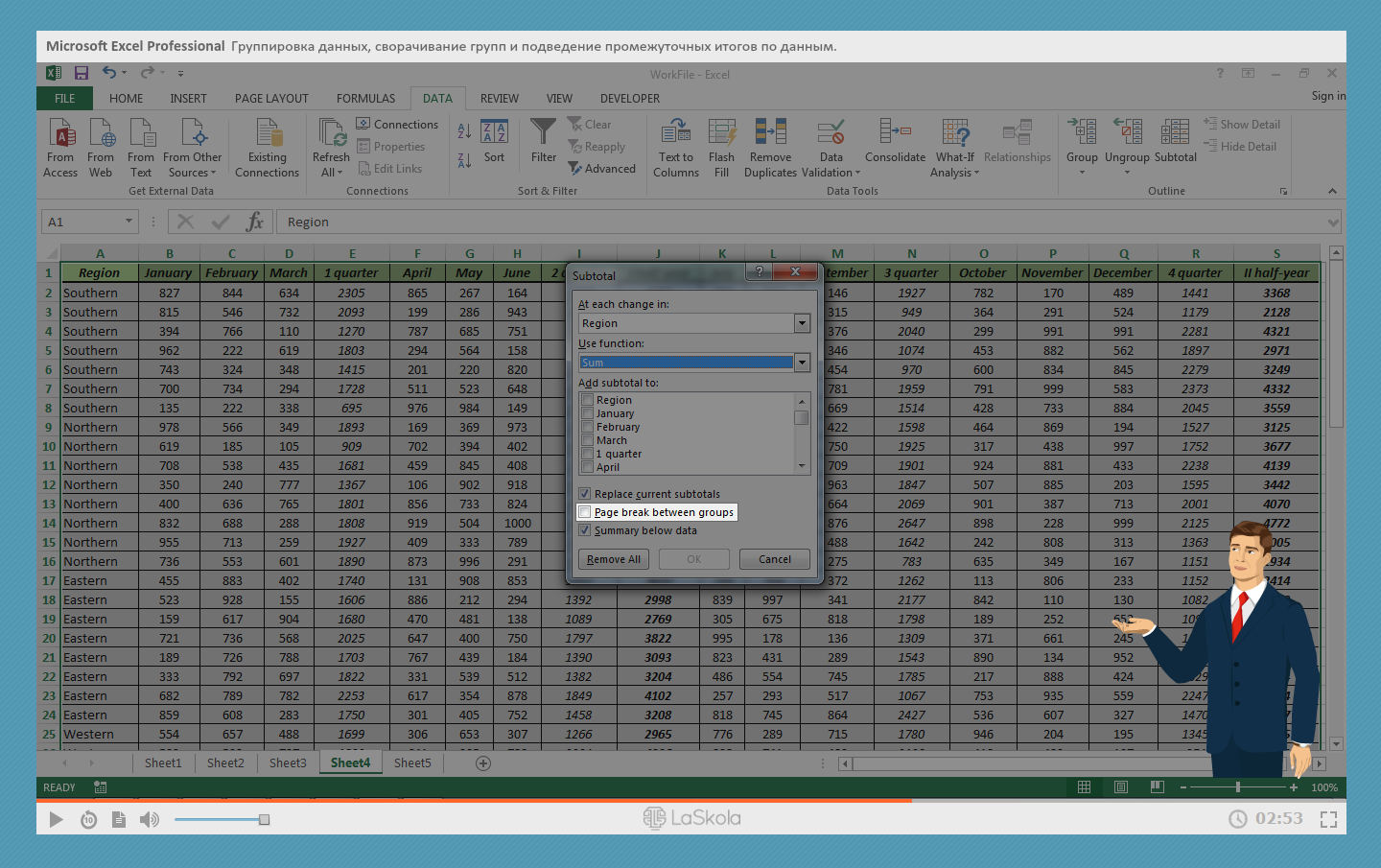
Task: Click the Remove All button
Action: [x=614, y=559]
